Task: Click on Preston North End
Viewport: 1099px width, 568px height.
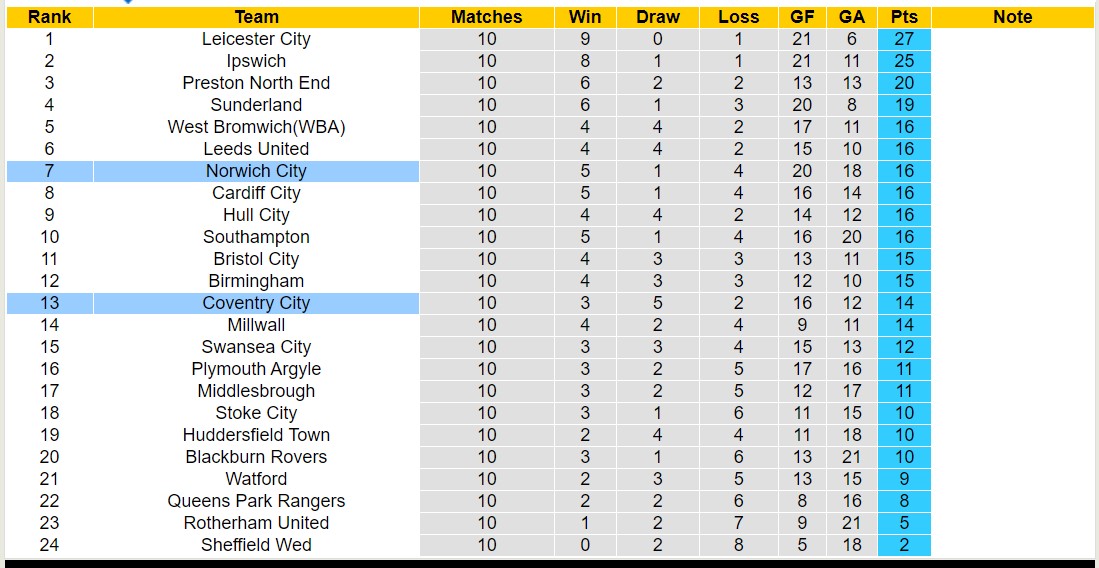Action: 256,83
